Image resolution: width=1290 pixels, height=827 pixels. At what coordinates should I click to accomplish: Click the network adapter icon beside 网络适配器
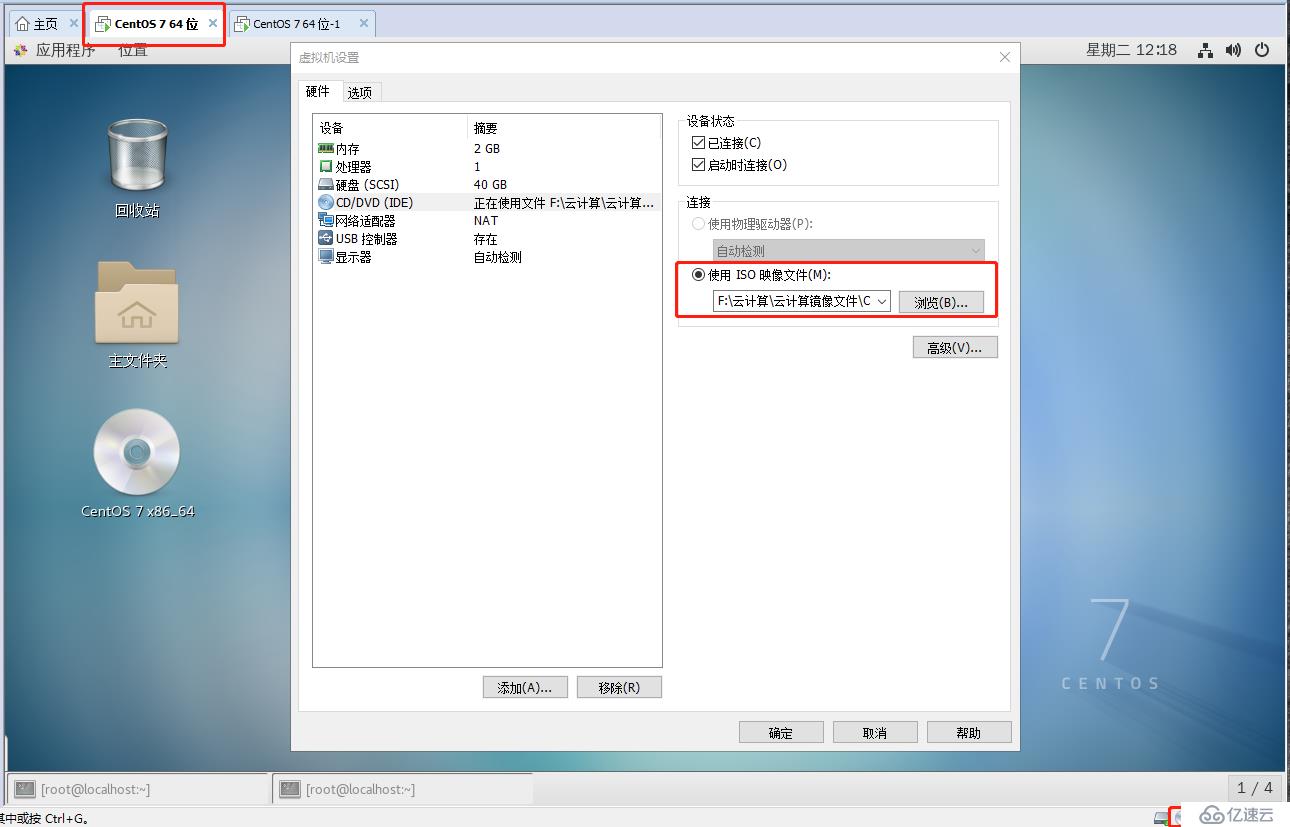click(325, 220)
